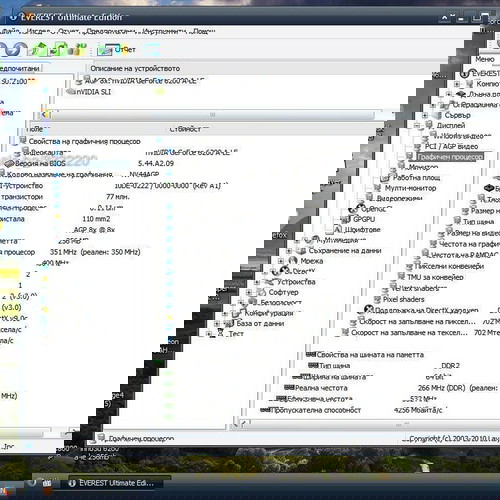Click the Софтуер icon in tree

pos(262,292)
